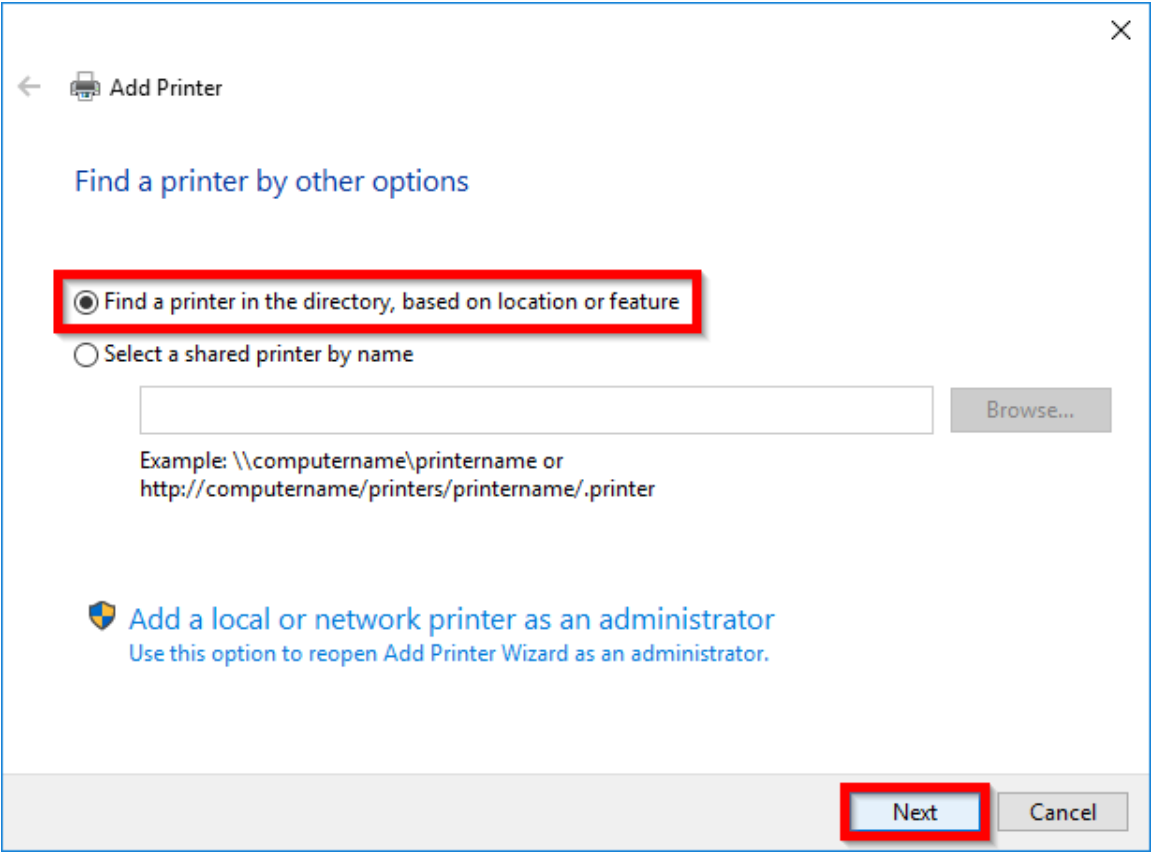
Task: Click the 'Find a printer in the directory' label
Action: coord(391,302)
